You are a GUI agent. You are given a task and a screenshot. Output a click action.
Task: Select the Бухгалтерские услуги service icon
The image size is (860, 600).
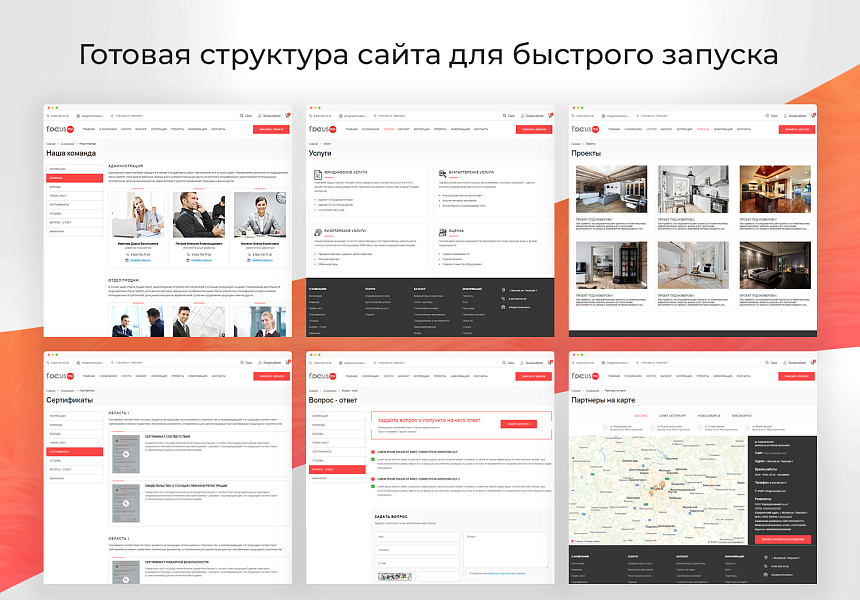pyautogui.click(x=444, y=173)
